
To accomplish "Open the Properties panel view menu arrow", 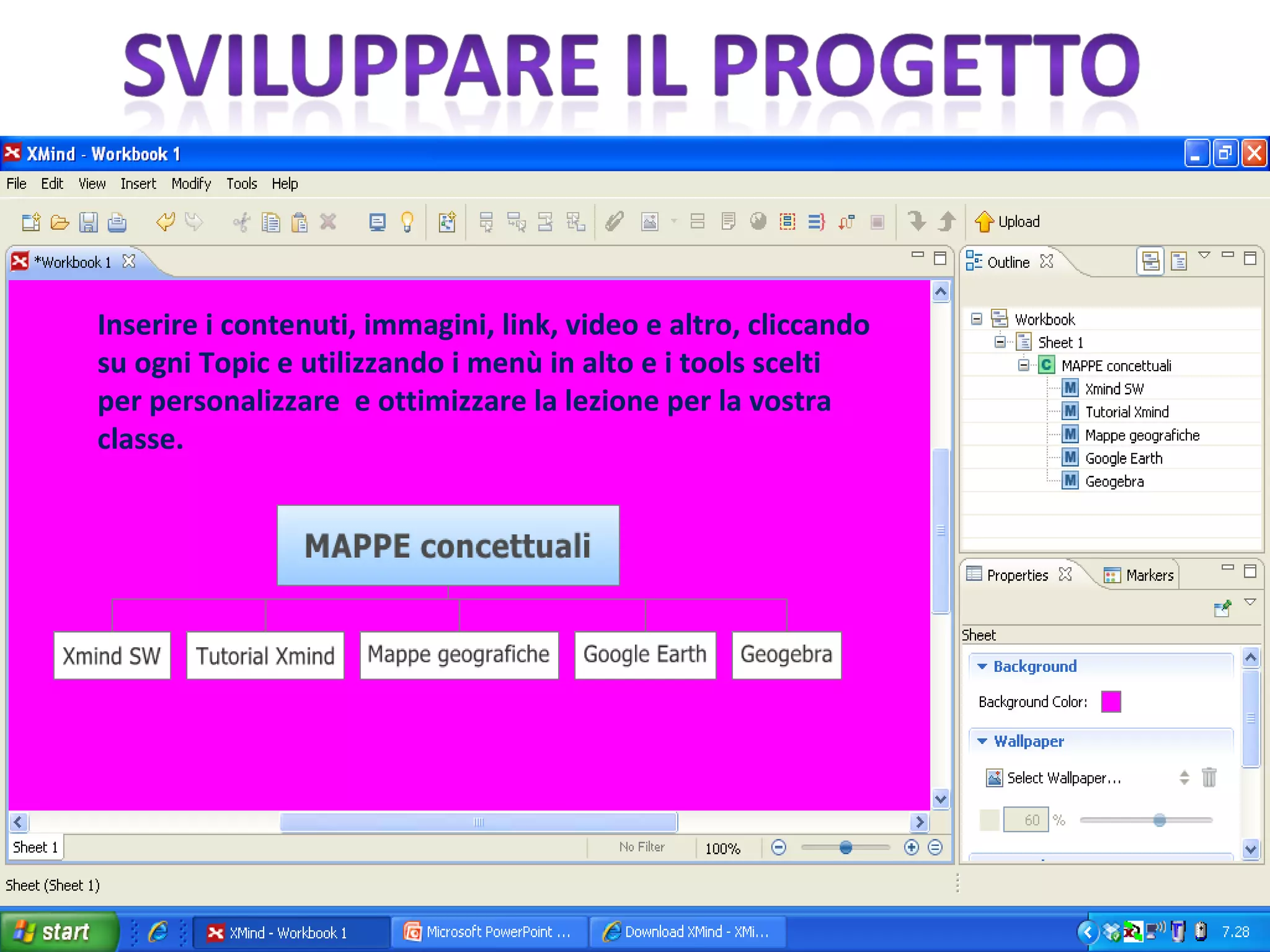I will (x=1250, y=602).
